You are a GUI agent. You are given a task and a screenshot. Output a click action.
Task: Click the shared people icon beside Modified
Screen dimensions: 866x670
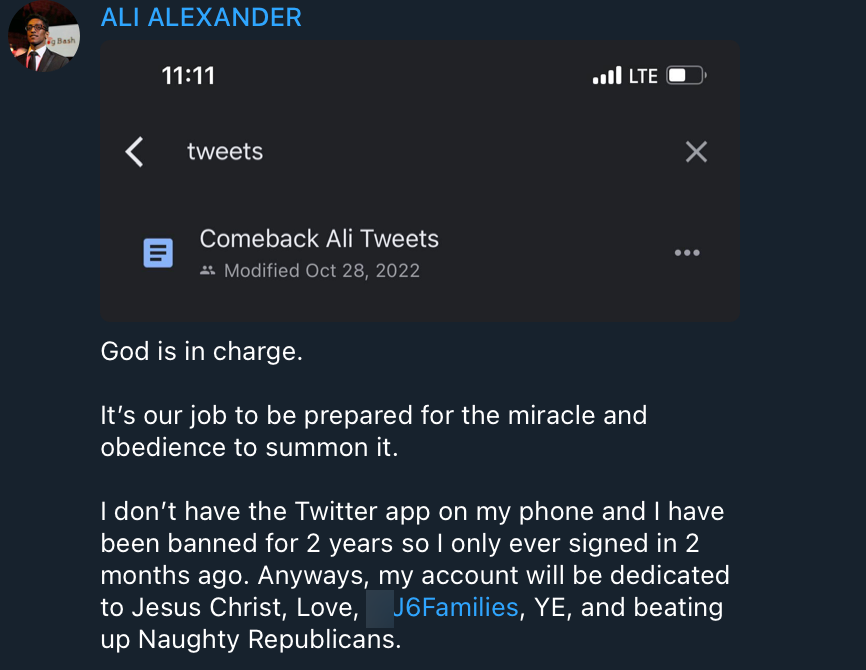[x=208, y=271]
